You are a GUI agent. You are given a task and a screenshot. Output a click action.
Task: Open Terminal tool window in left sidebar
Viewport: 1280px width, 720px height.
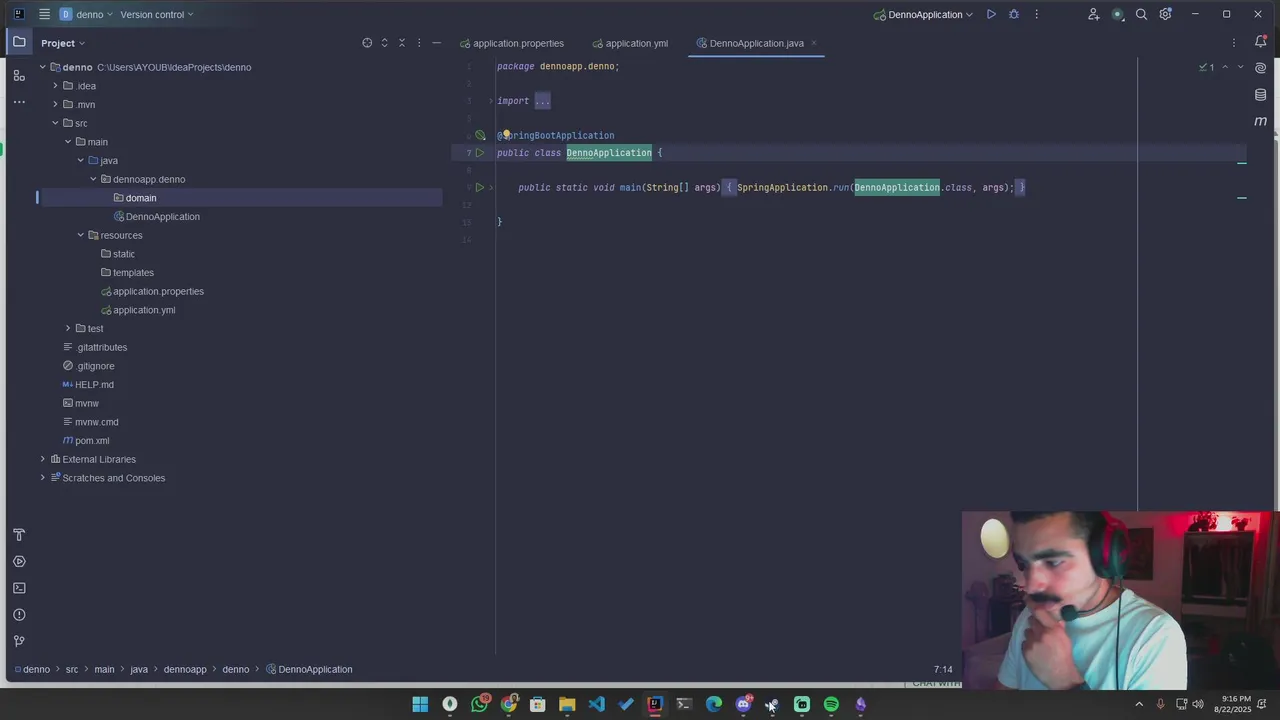coord(19,588)
